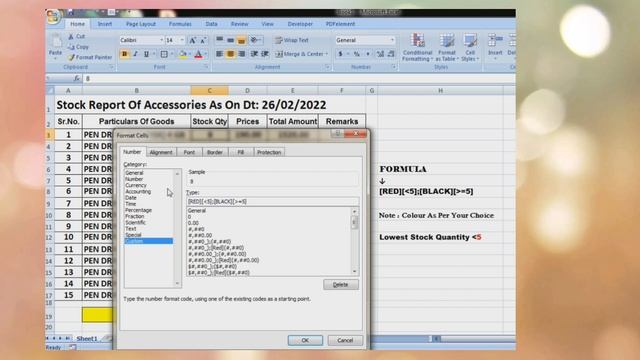The width and height of the screenshot is (640, 360).
Task: Click Merge & Center
Action: [x=299, y=54]
